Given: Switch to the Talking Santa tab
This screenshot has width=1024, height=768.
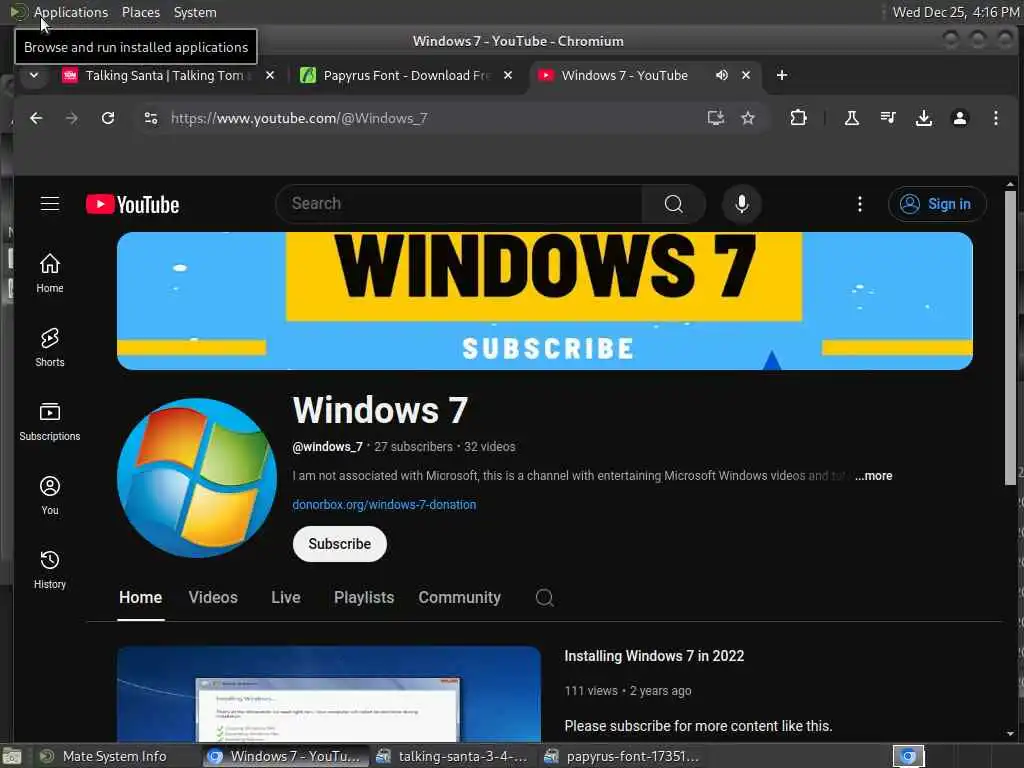Looking at the screenshot, I should (163, 75).
